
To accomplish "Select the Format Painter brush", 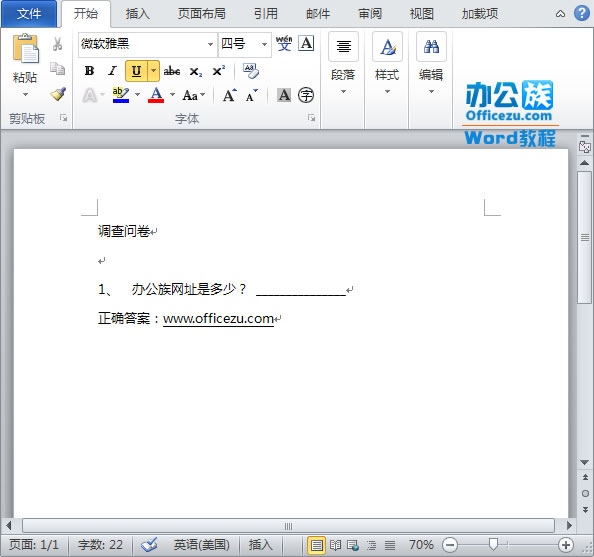I will pos(58,94).
